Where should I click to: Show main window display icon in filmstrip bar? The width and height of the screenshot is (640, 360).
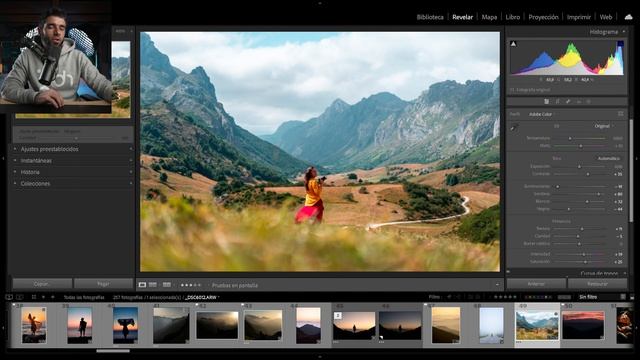pyautogui.click(x=9, y=297)
